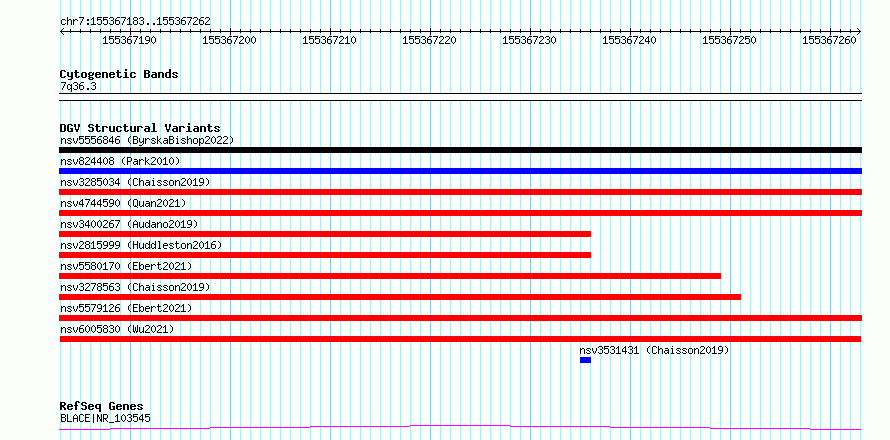Screen dimensions: 890x440
Task: Click the red nsv3400267 variant bar
Action: click(325, 234)
